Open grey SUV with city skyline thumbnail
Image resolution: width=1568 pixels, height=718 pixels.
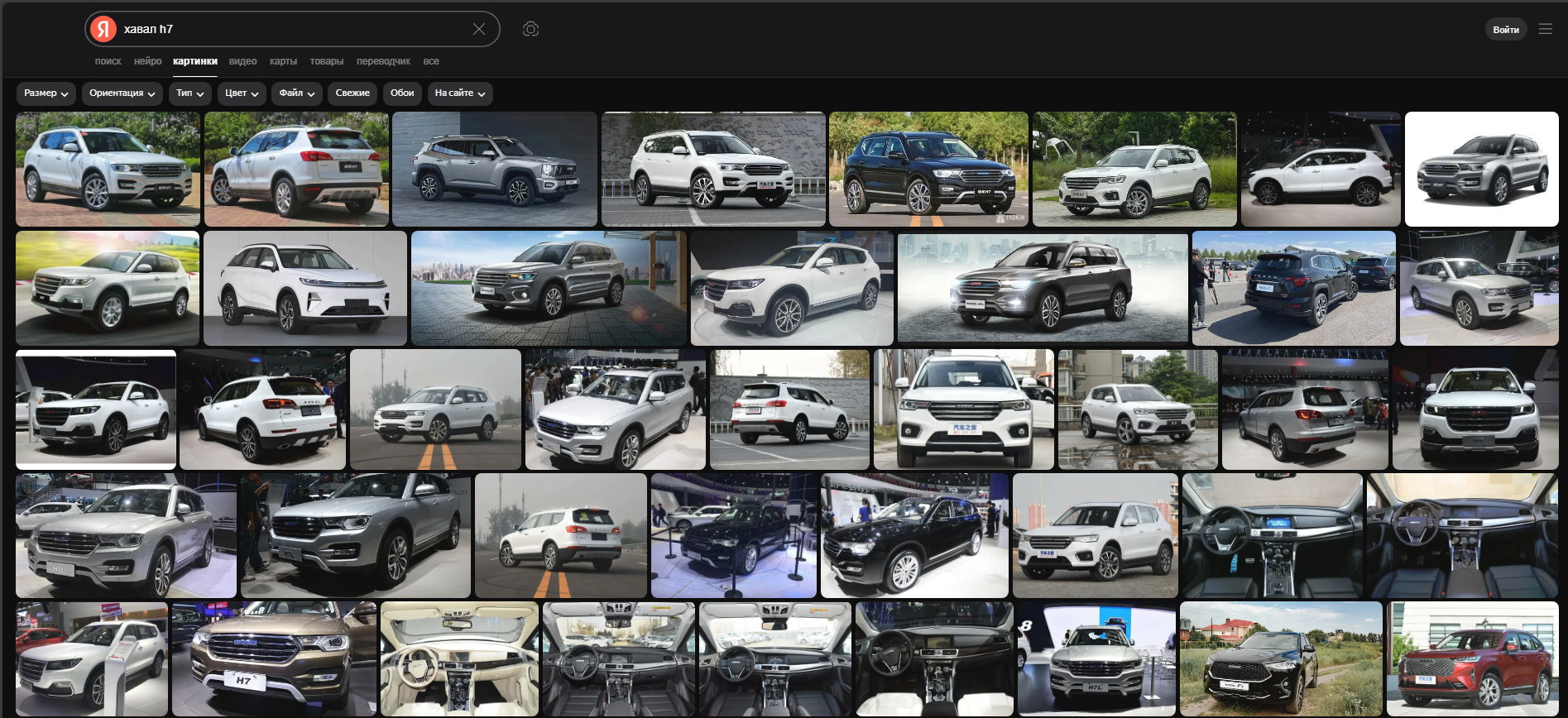click(549, 288)
